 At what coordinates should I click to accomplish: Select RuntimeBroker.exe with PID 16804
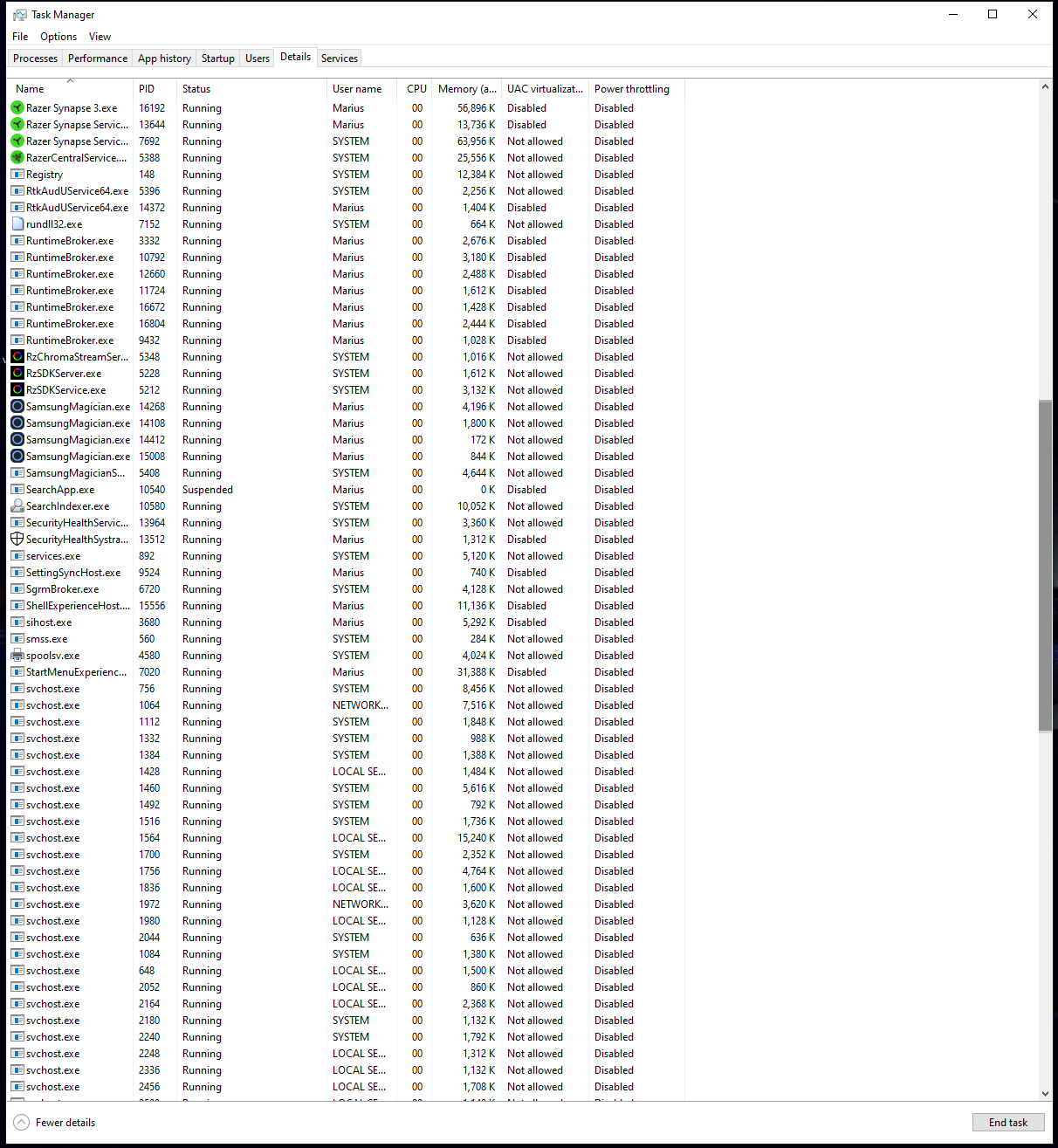346,324
